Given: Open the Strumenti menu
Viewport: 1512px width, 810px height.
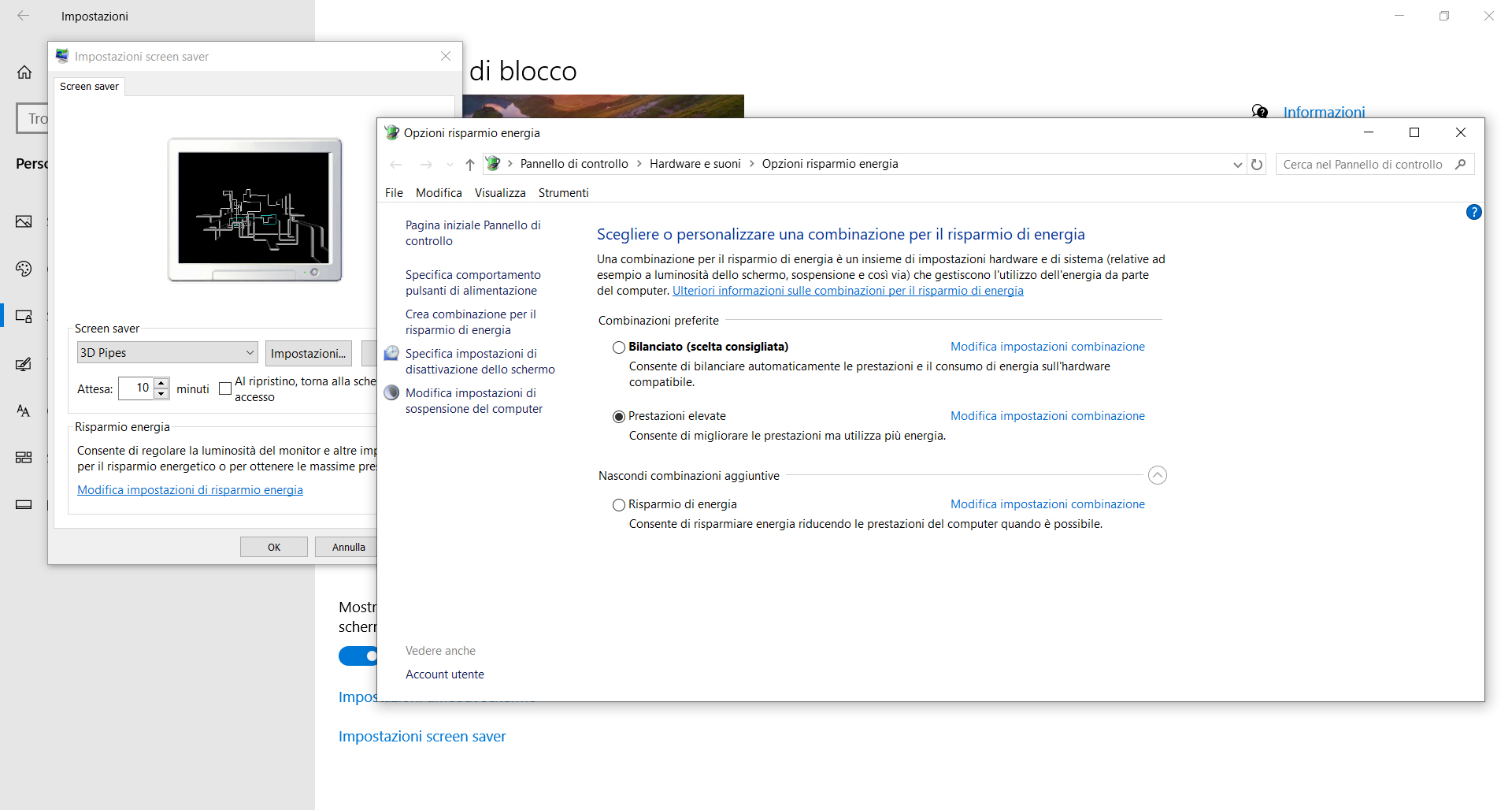Looking at the screenshot, I should [x=564, y=193].
